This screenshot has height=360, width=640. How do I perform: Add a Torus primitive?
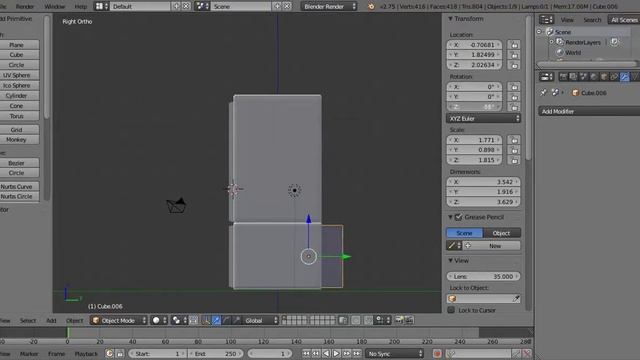point(17,116)
